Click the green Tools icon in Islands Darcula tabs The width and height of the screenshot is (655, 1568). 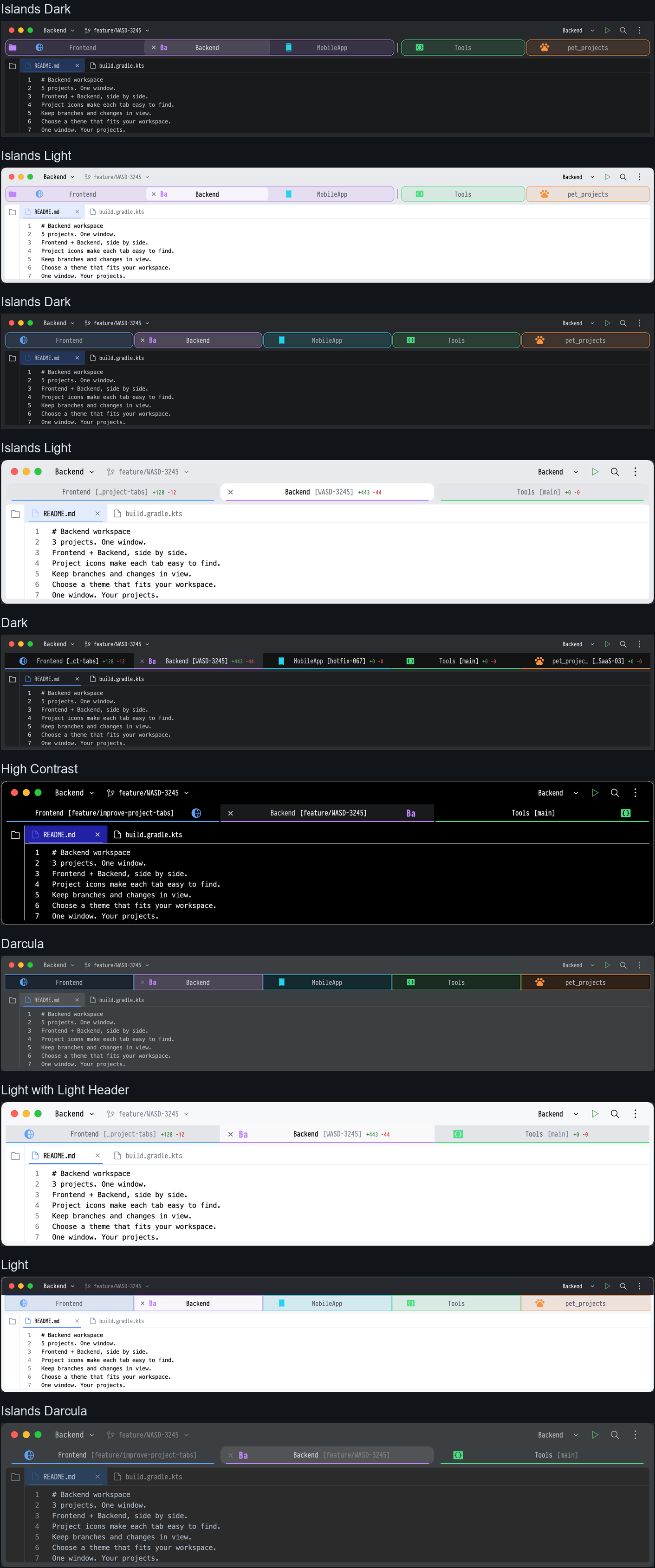(458, 1455)
